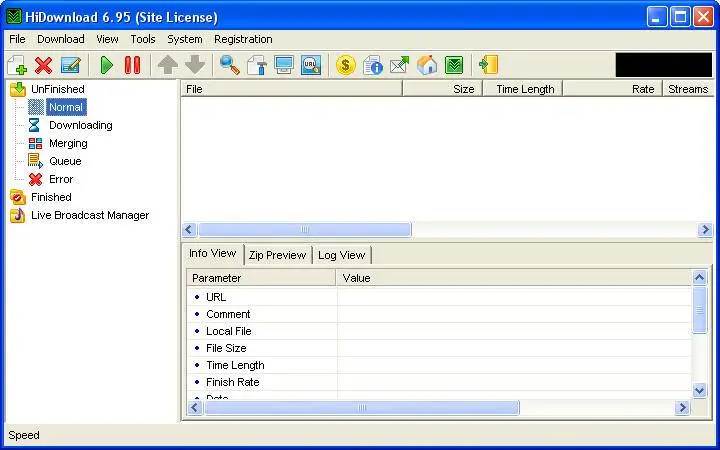The width and height of the screenshot is (720, 450).
Task: Click info panel horizontal scroll right arrow
Action: [x=682, y=407]
